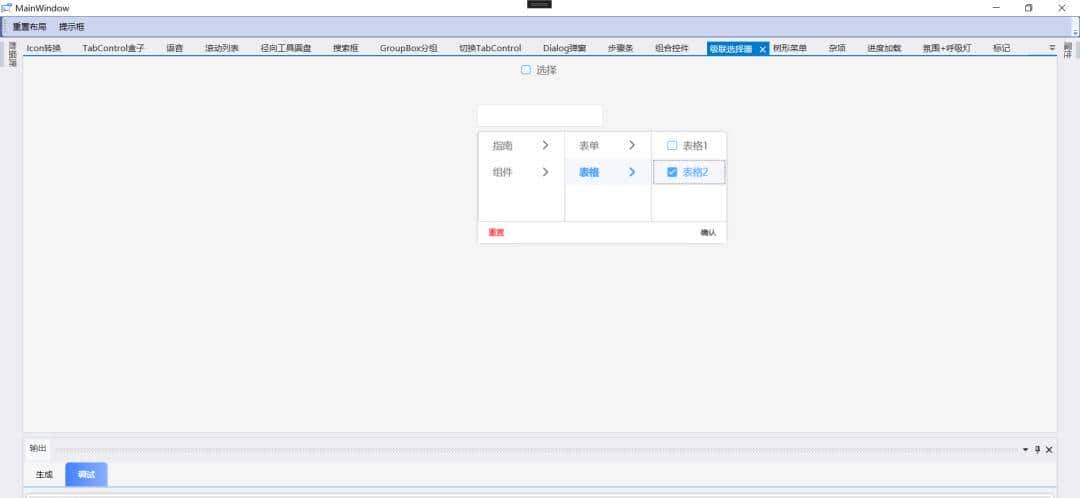
Task: Select the 径向工具圆盘 tab
Action: point(286,48)
